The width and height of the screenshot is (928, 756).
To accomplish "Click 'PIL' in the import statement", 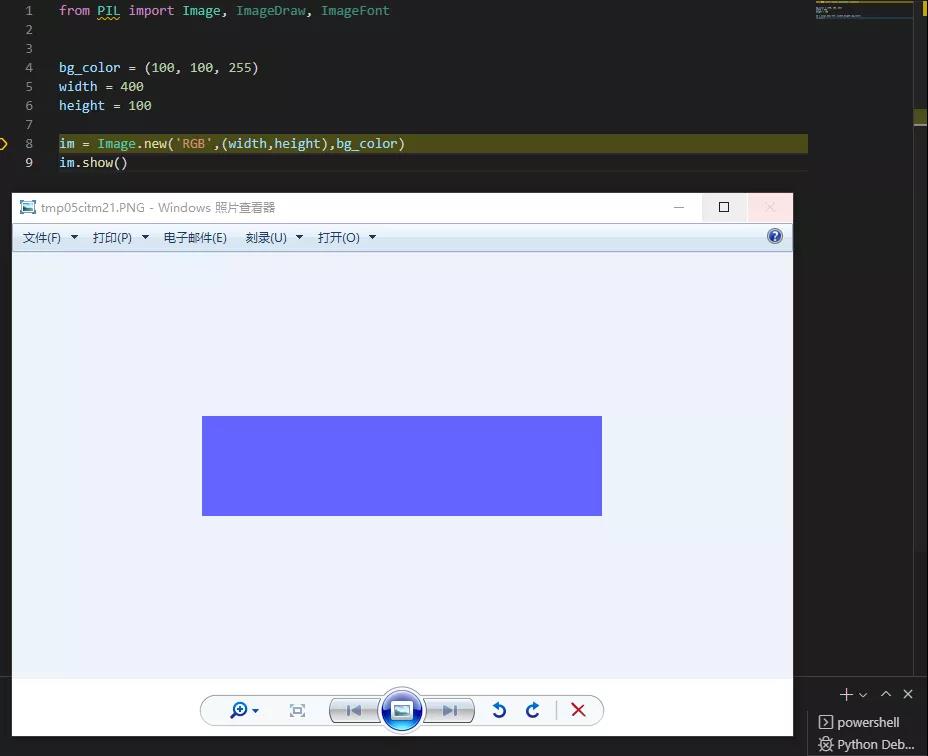I will pos(108,11).
